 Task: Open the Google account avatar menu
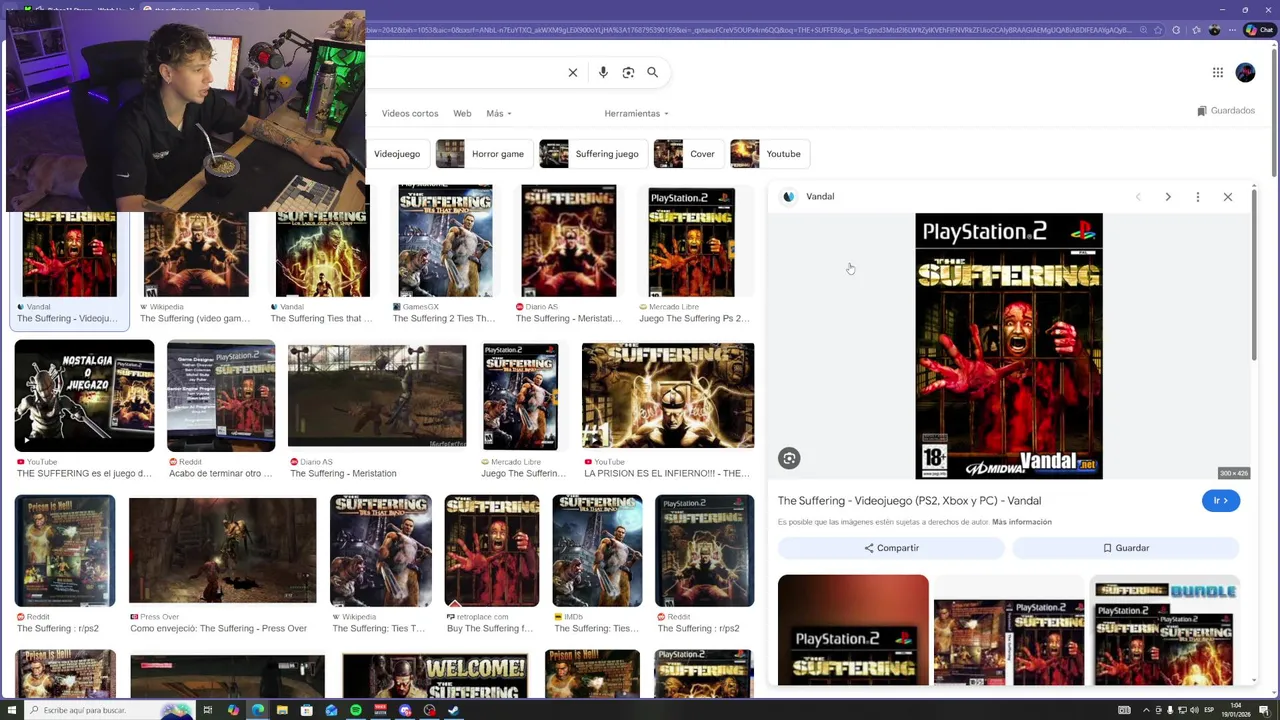1245,72
